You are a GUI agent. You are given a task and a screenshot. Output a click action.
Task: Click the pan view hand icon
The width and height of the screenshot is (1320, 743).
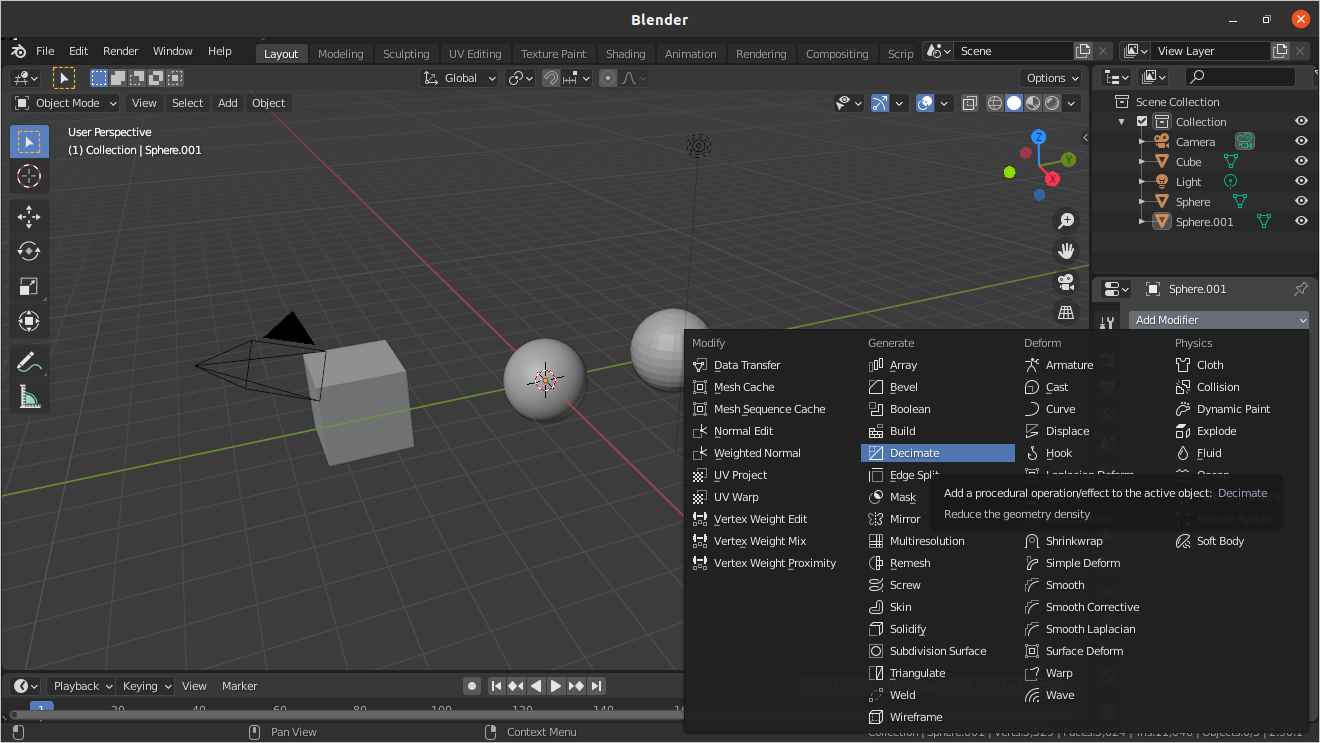point(1066,251)
